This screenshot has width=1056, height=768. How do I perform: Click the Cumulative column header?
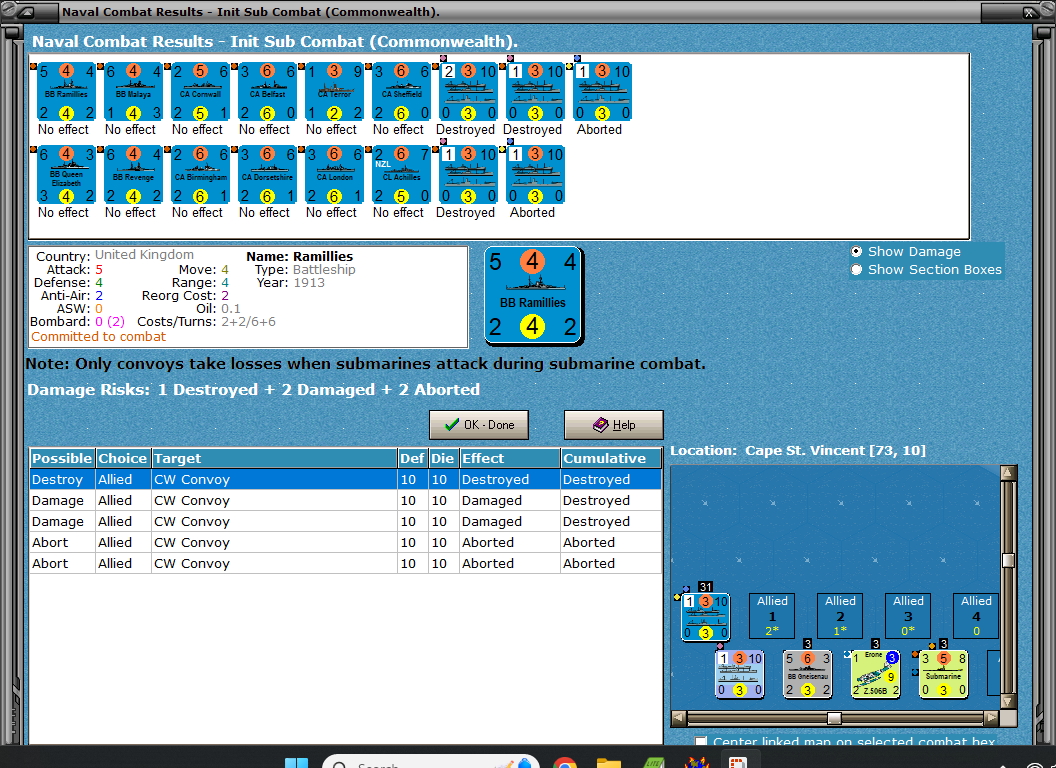(x=610, y=458)
